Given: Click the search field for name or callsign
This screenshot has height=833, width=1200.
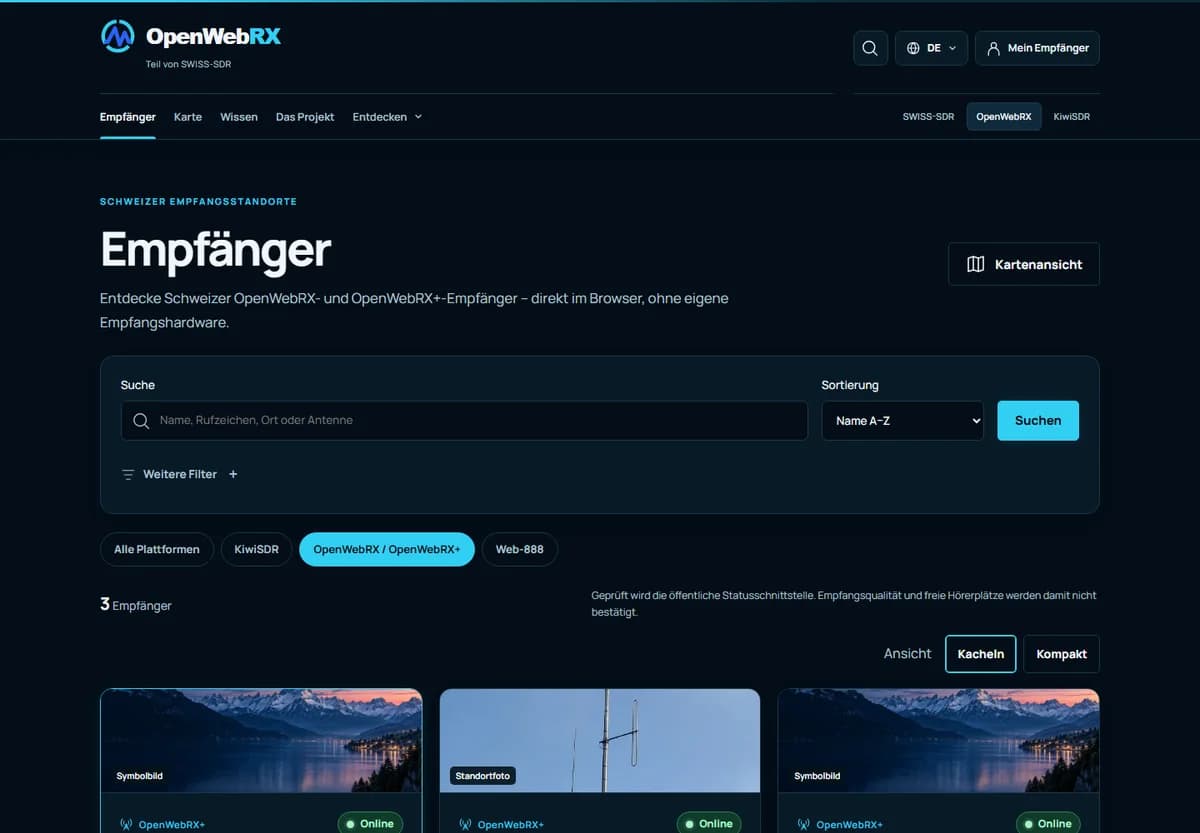Looking at the screenshot, I should click(x=464, y=421).
